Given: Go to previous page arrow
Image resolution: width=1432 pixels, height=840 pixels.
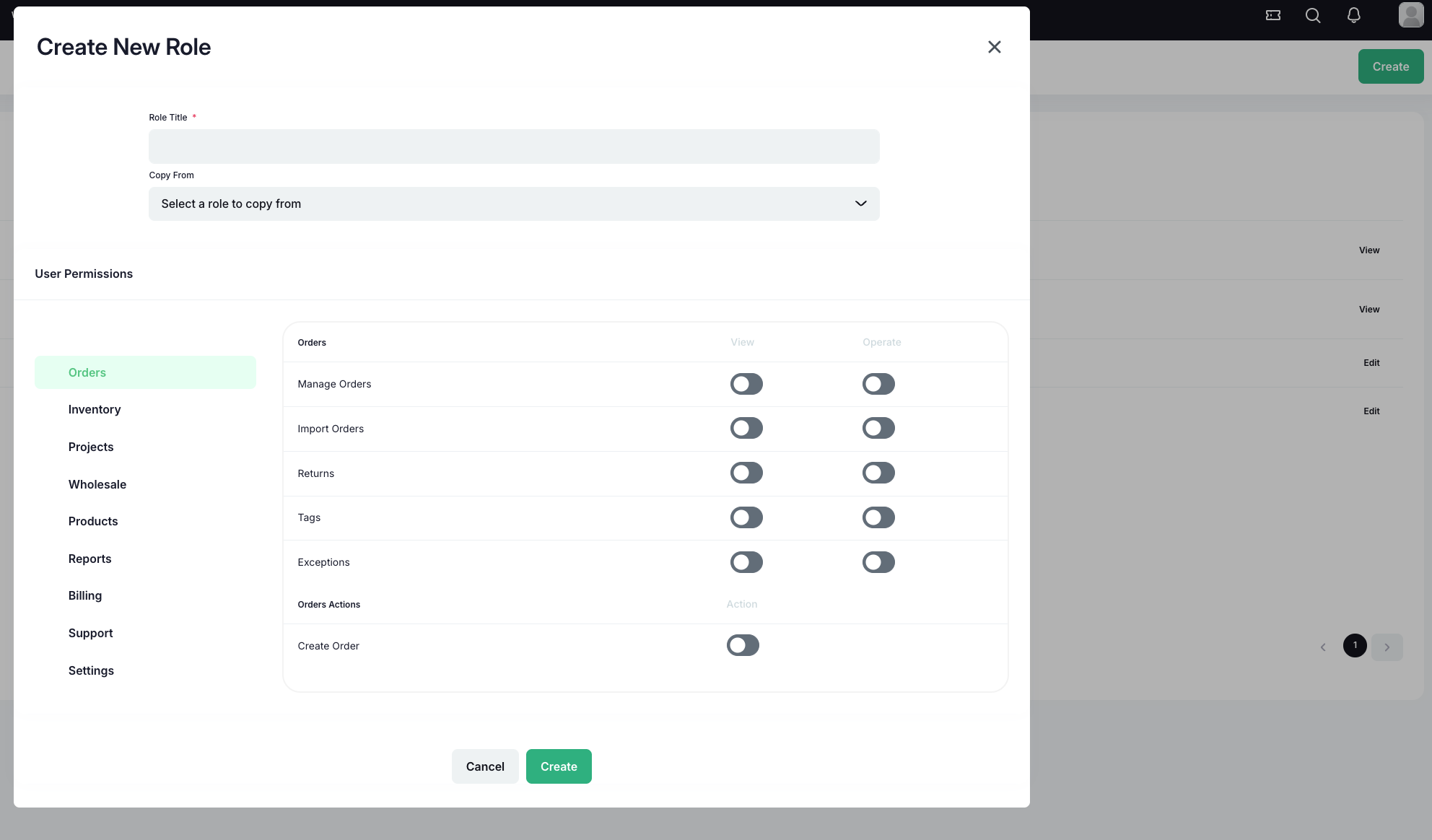Looking at the screenshot, I should pyautogui.click(x=1323, y=647).
